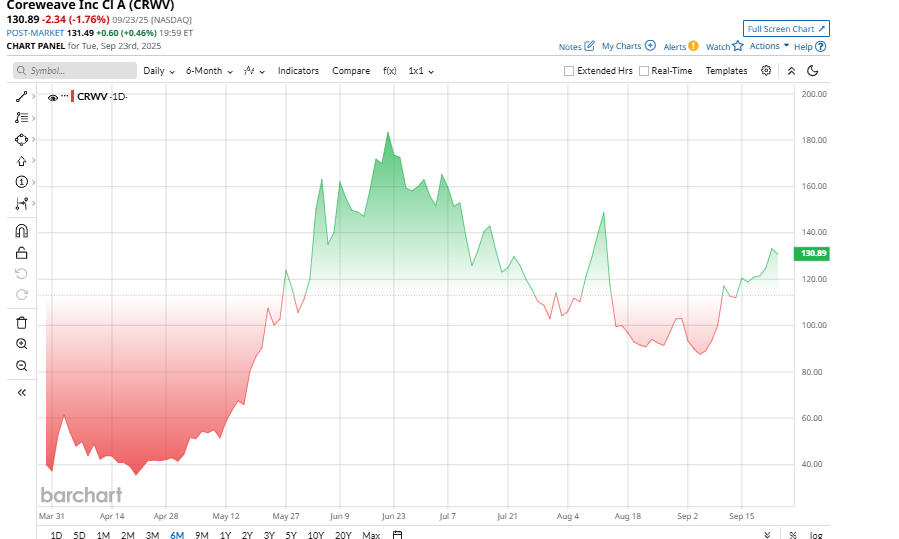Toggle the magnet snap tool

tap(21, 231)
